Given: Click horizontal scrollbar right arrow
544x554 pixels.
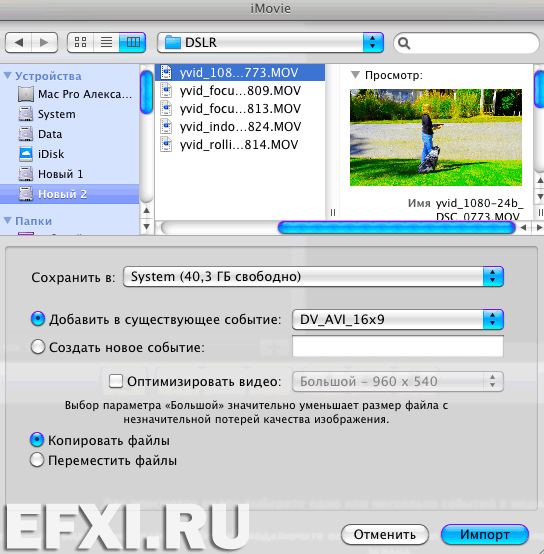Looking at the screenshot, I should pyautogui.click(x=539, y=228).
